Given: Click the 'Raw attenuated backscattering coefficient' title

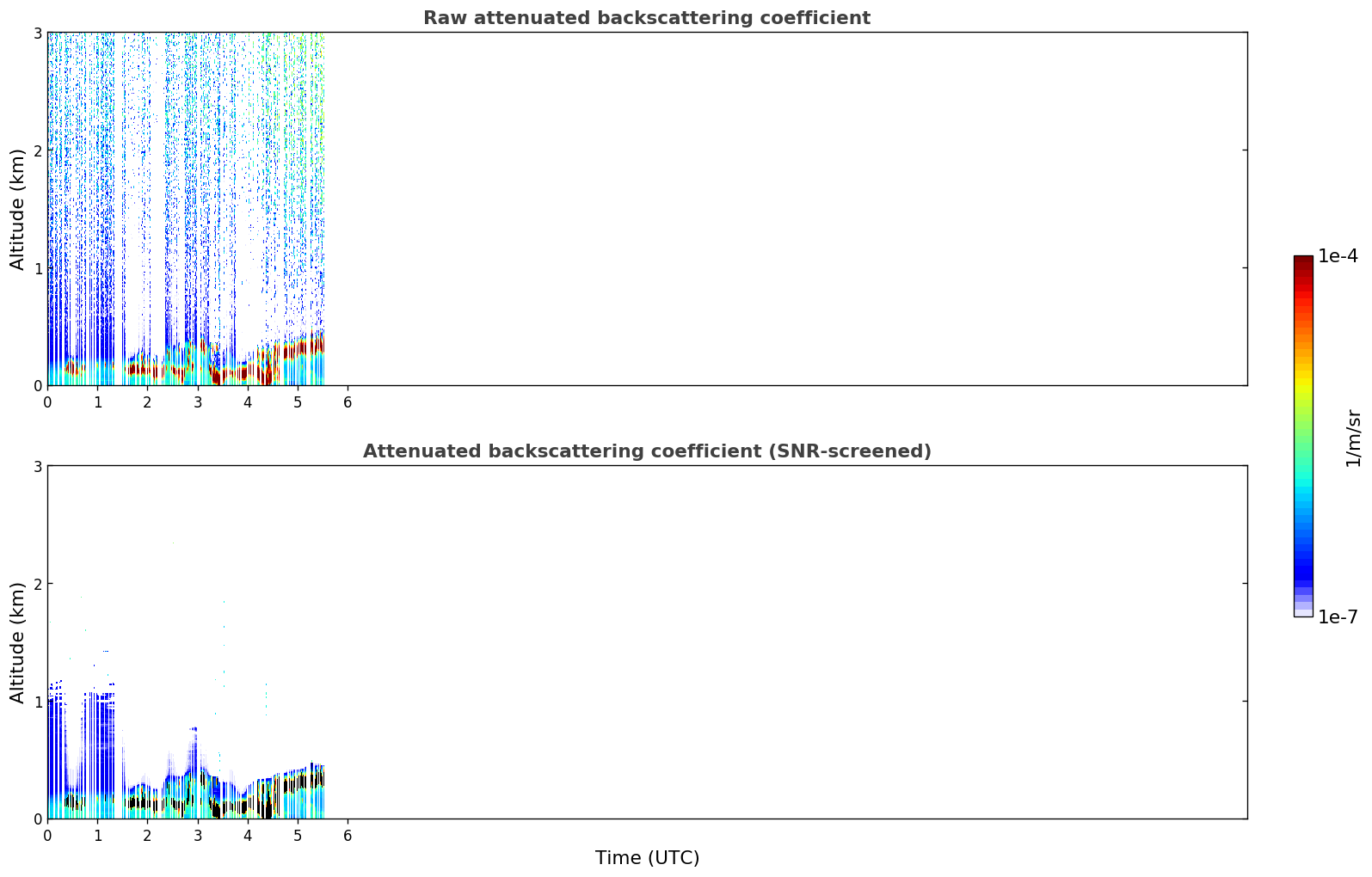Looking at the screenshot, I should [647, 18].
